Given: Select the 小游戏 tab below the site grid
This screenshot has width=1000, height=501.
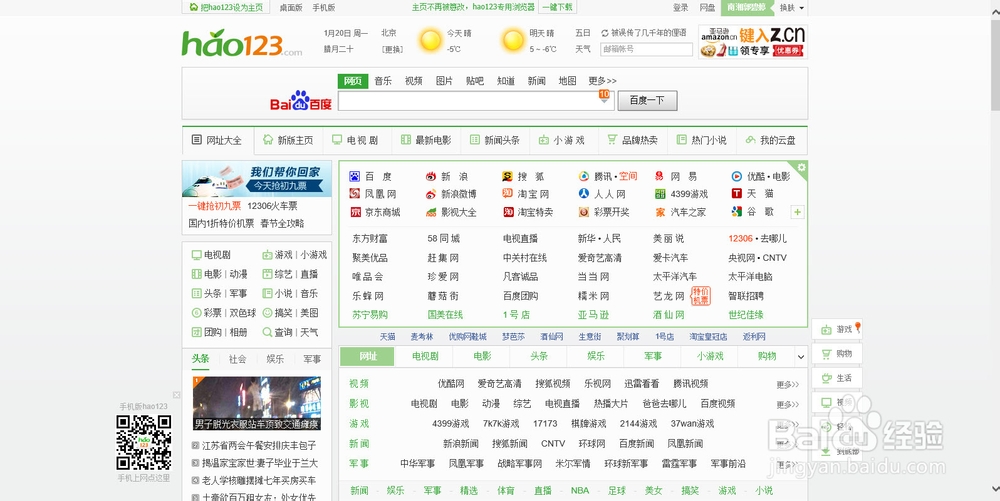Looking at the screenshot, I should (x=710, y=356).
